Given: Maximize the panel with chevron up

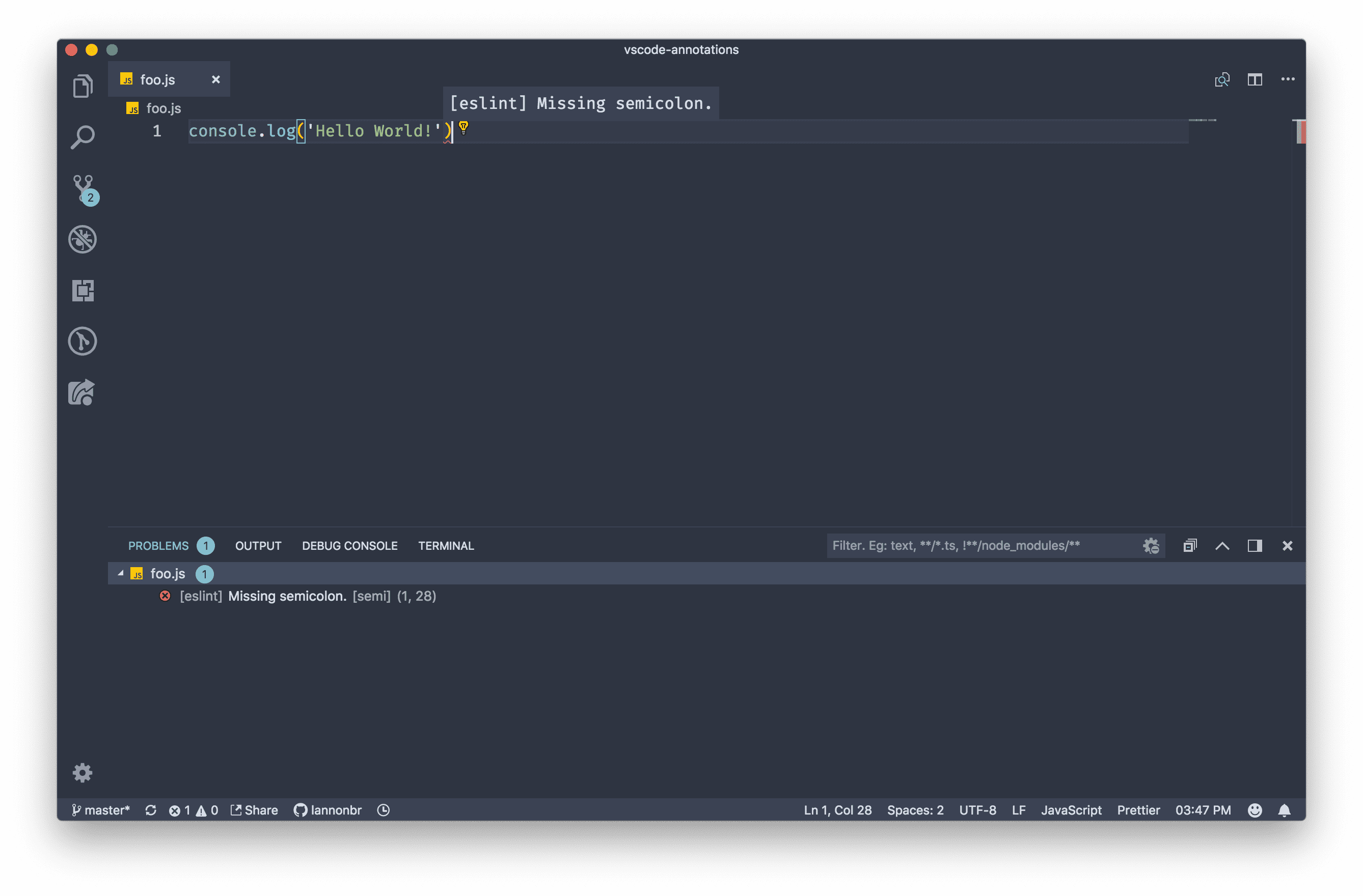Looking at the screenshot, I should pos(1222,546).
